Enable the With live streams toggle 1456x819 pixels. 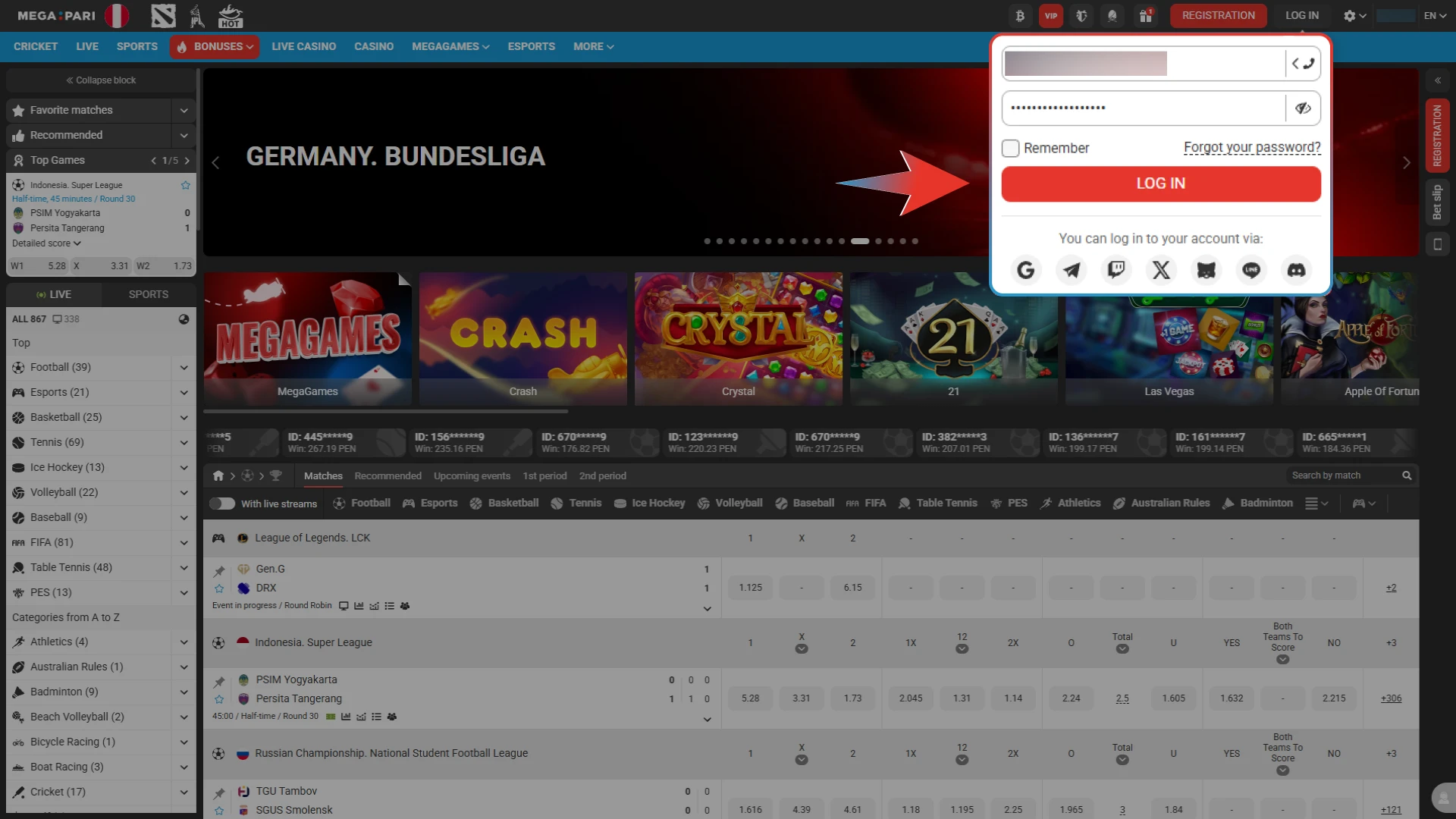tap(222, 504)
